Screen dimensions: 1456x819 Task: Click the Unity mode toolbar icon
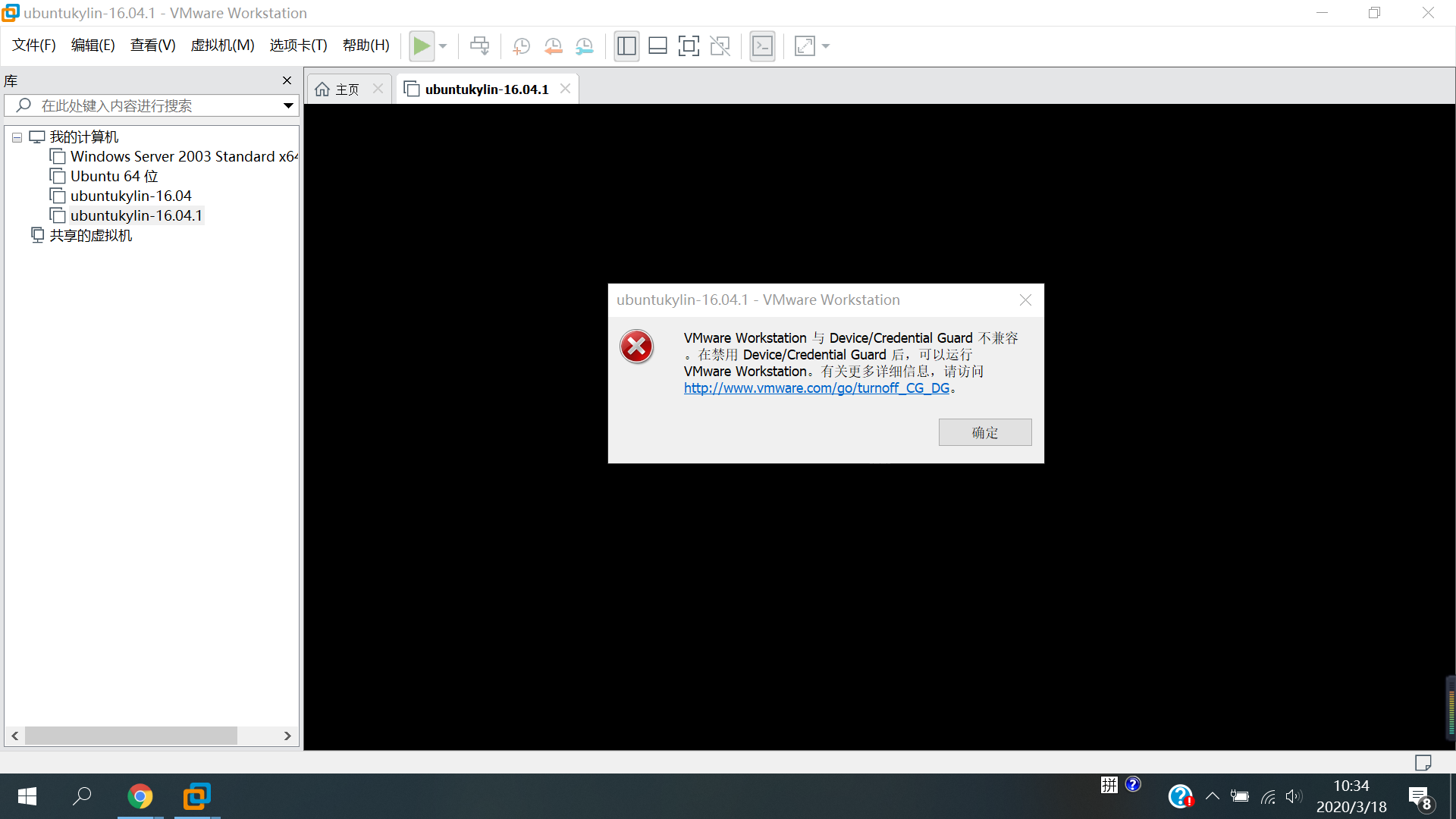(x=720, y=46)
